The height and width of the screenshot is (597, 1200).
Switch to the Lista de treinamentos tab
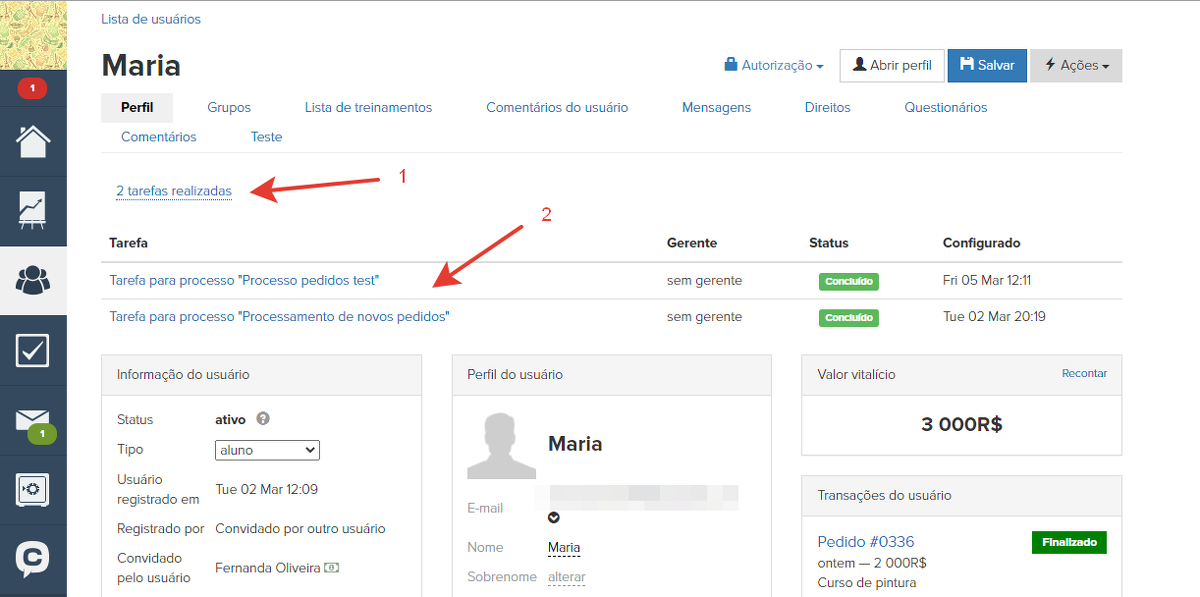(x=368, y=107)
